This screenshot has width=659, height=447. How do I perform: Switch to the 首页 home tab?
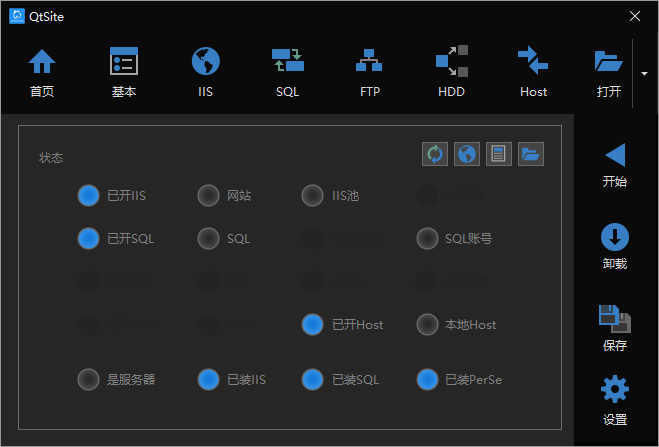[x=42, y=73]
